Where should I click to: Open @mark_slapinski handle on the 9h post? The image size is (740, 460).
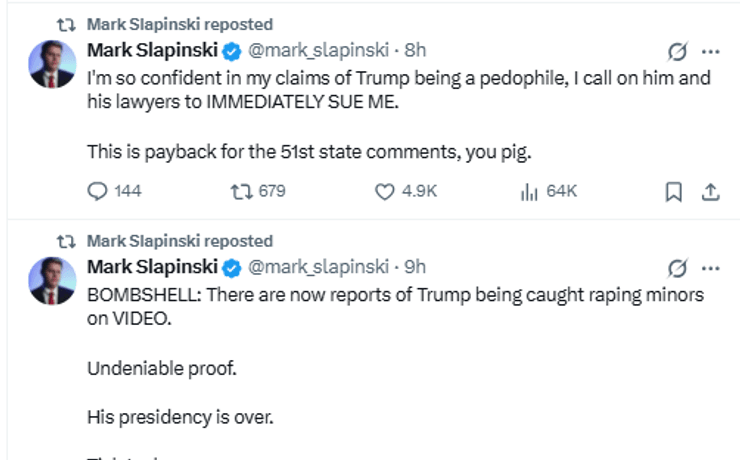coord(316,266)
